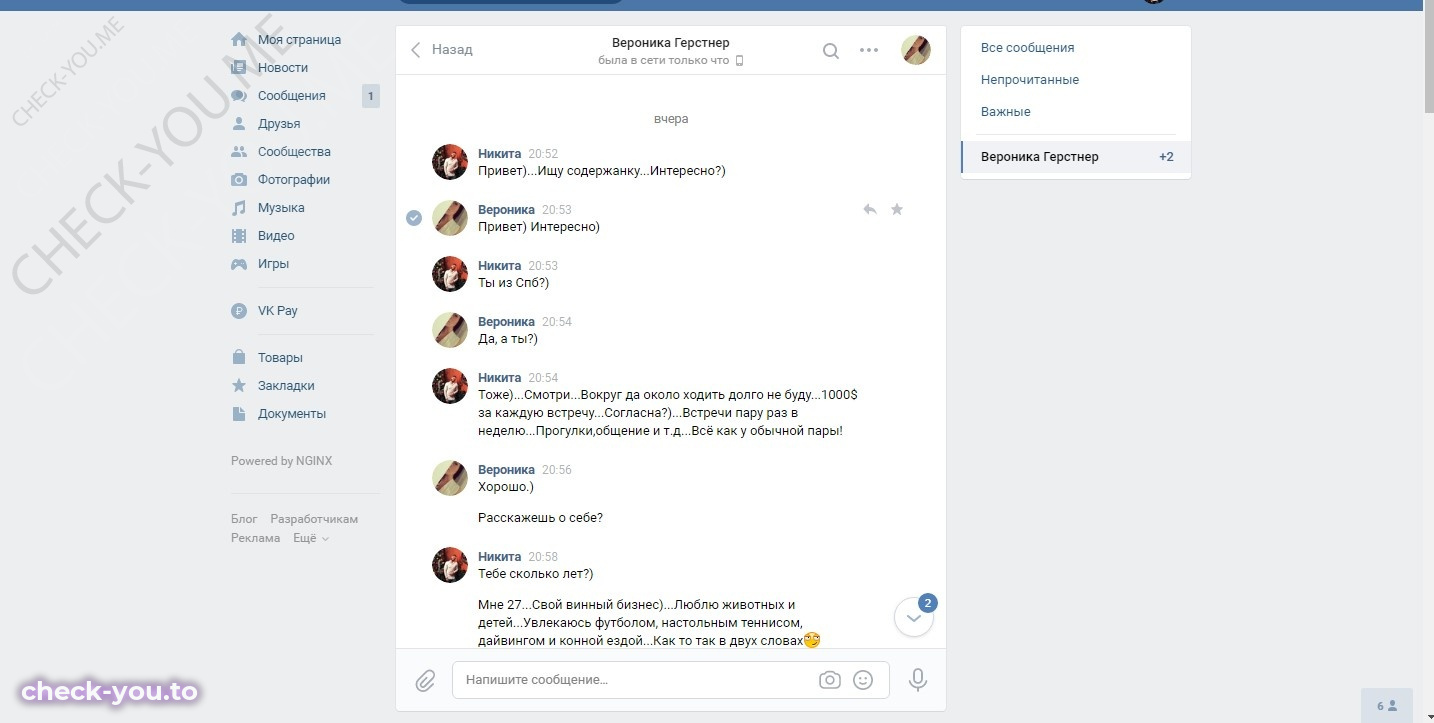
Task: Expand the Ещё footer dropdown
Action: (310, 538)
